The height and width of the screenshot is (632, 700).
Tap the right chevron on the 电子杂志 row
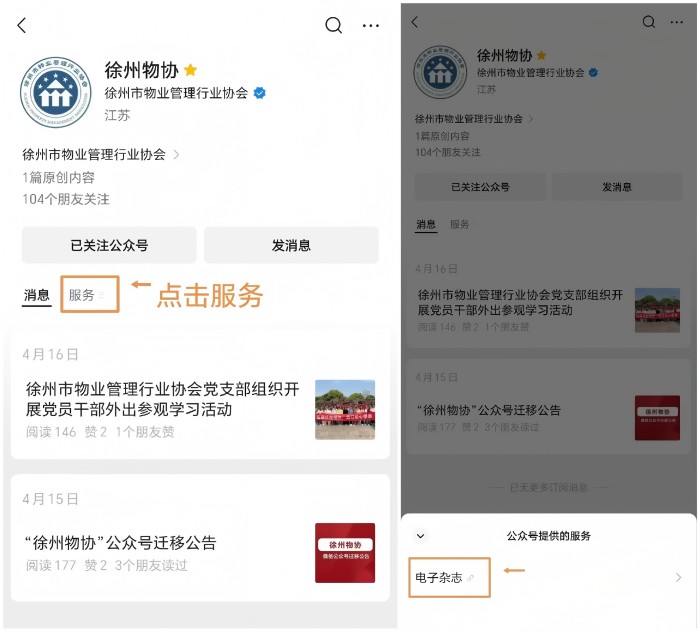[x=678, y=578]
